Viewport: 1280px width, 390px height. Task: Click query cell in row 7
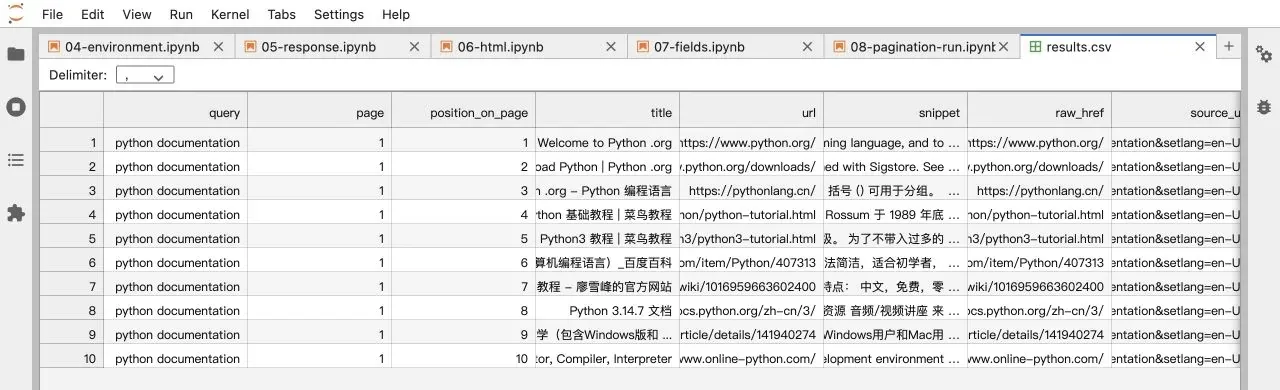click(176, 287)
